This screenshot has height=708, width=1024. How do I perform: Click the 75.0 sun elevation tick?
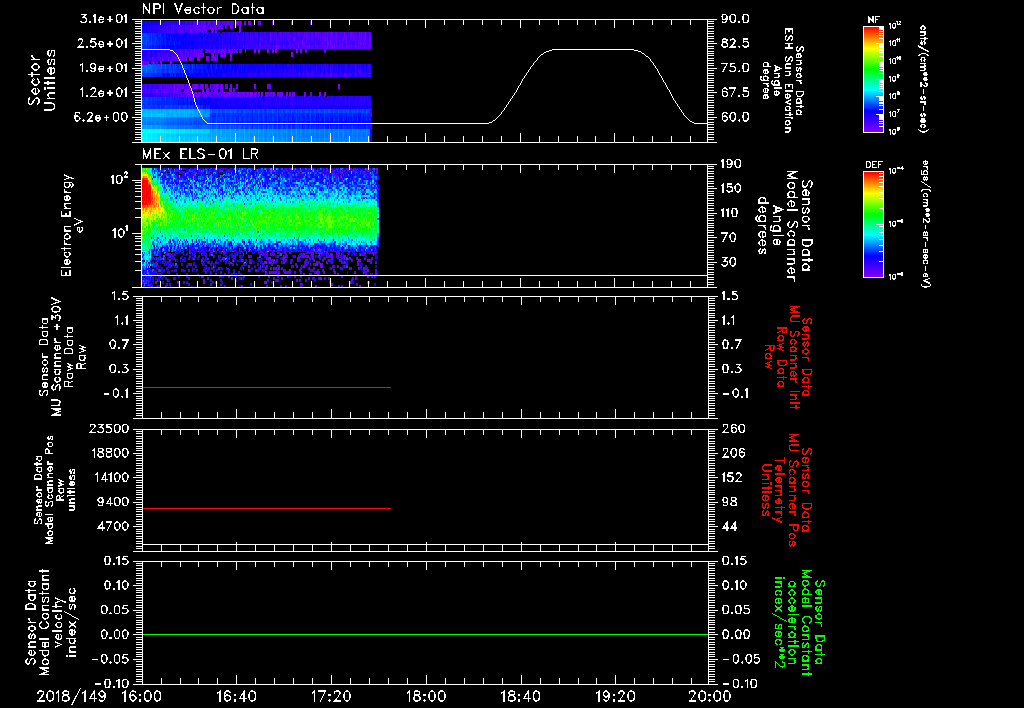tap(735, 68)
